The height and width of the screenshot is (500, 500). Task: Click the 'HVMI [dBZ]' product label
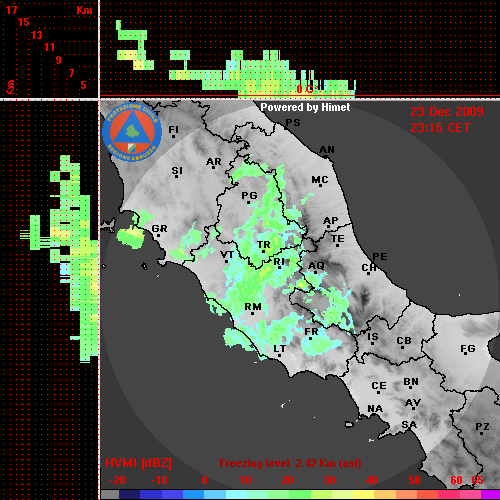point(138,463)
